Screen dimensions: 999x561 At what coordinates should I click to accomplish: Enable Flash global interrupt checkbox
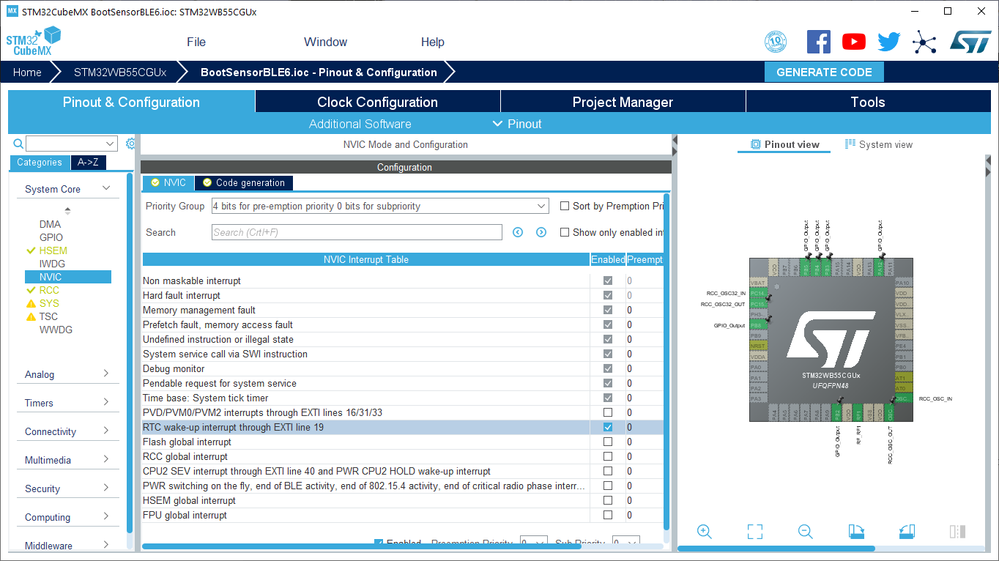click(608, 442)
